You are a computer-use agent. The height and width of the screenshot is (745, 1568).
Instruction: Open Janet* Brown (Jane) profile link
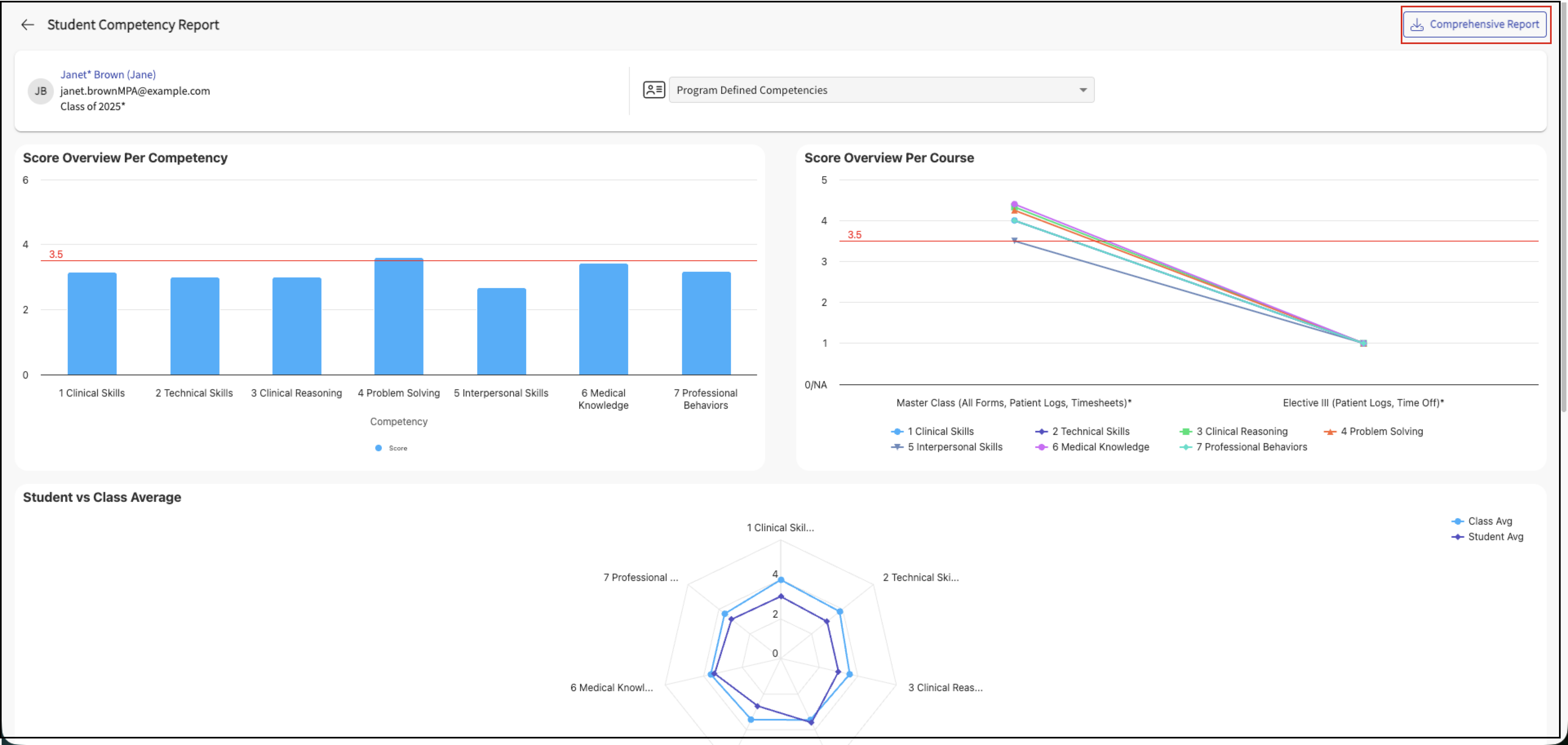(x=108, y=75)
